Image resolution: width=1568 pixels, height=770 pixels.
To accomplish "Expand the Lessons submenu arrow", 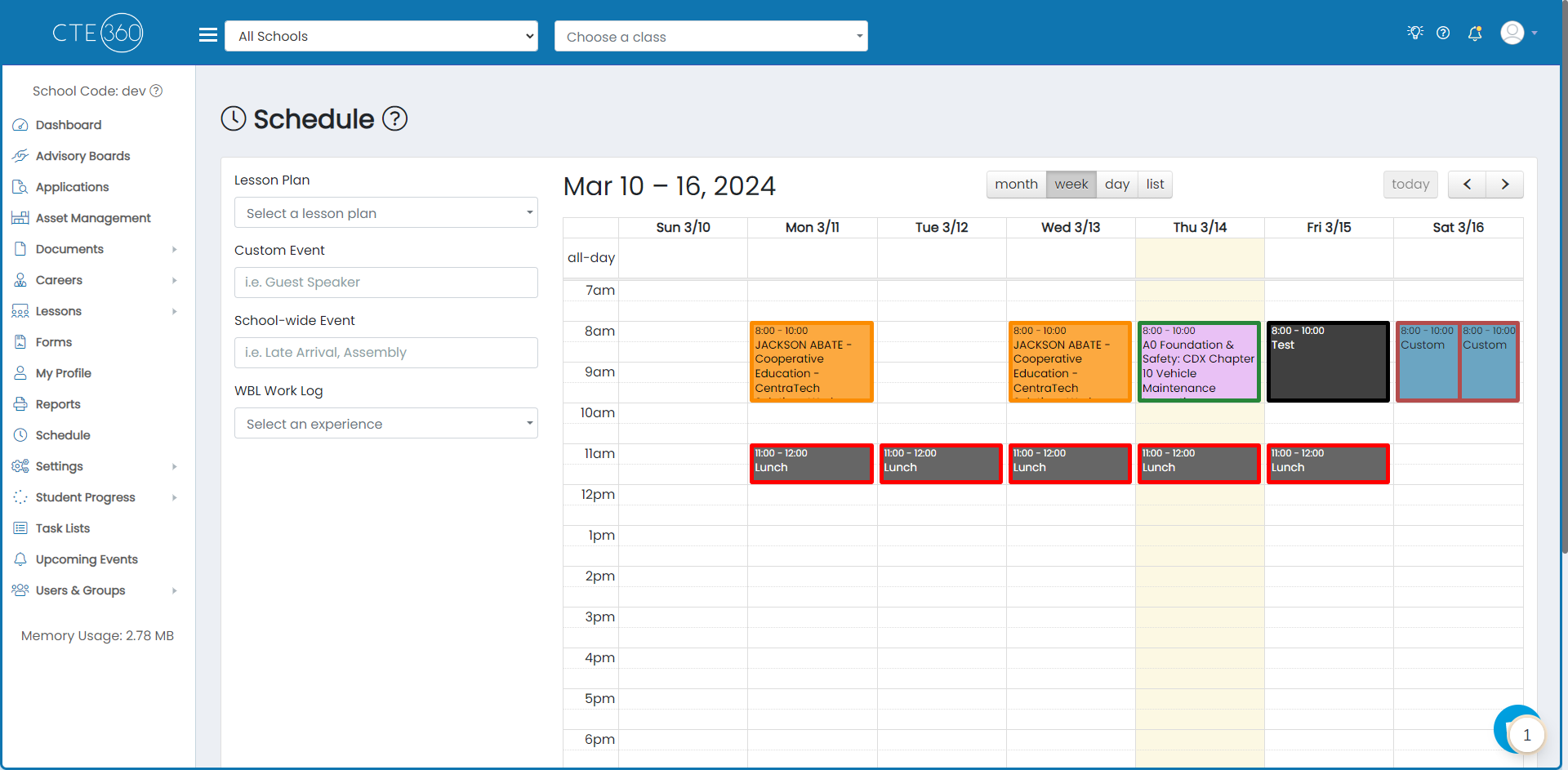I will coord(175,311).
